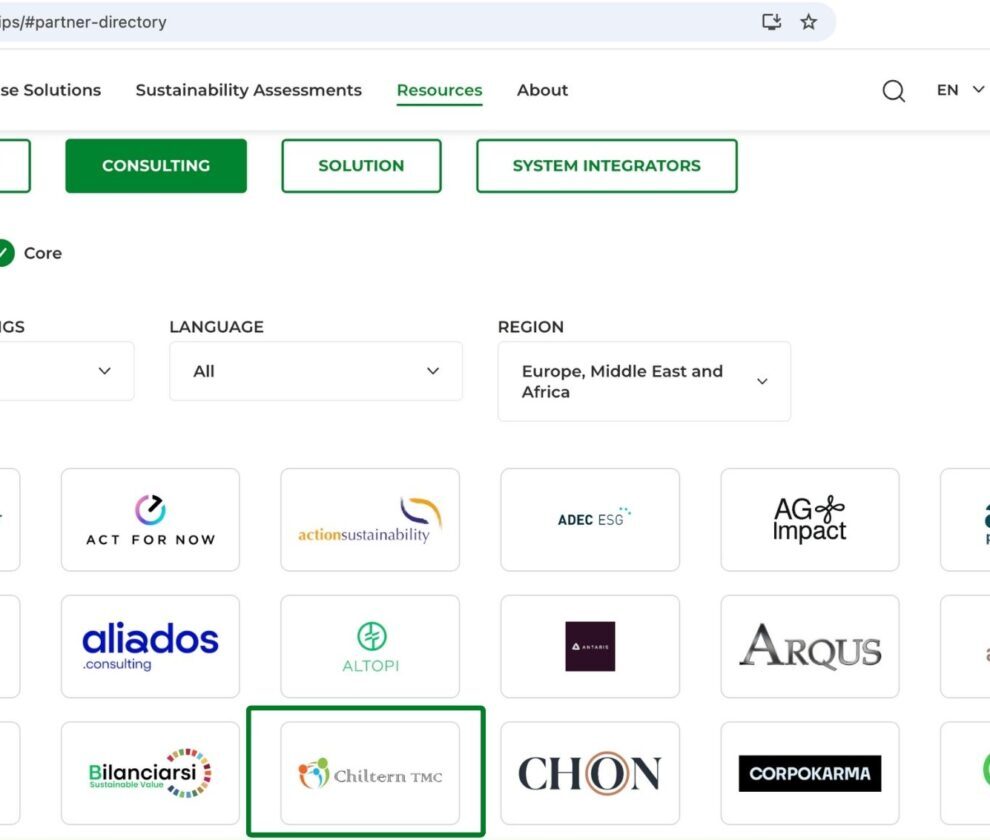Bookmark this page with the star icon
This screenshot has height=840, width=990.
tap(808, 22)
